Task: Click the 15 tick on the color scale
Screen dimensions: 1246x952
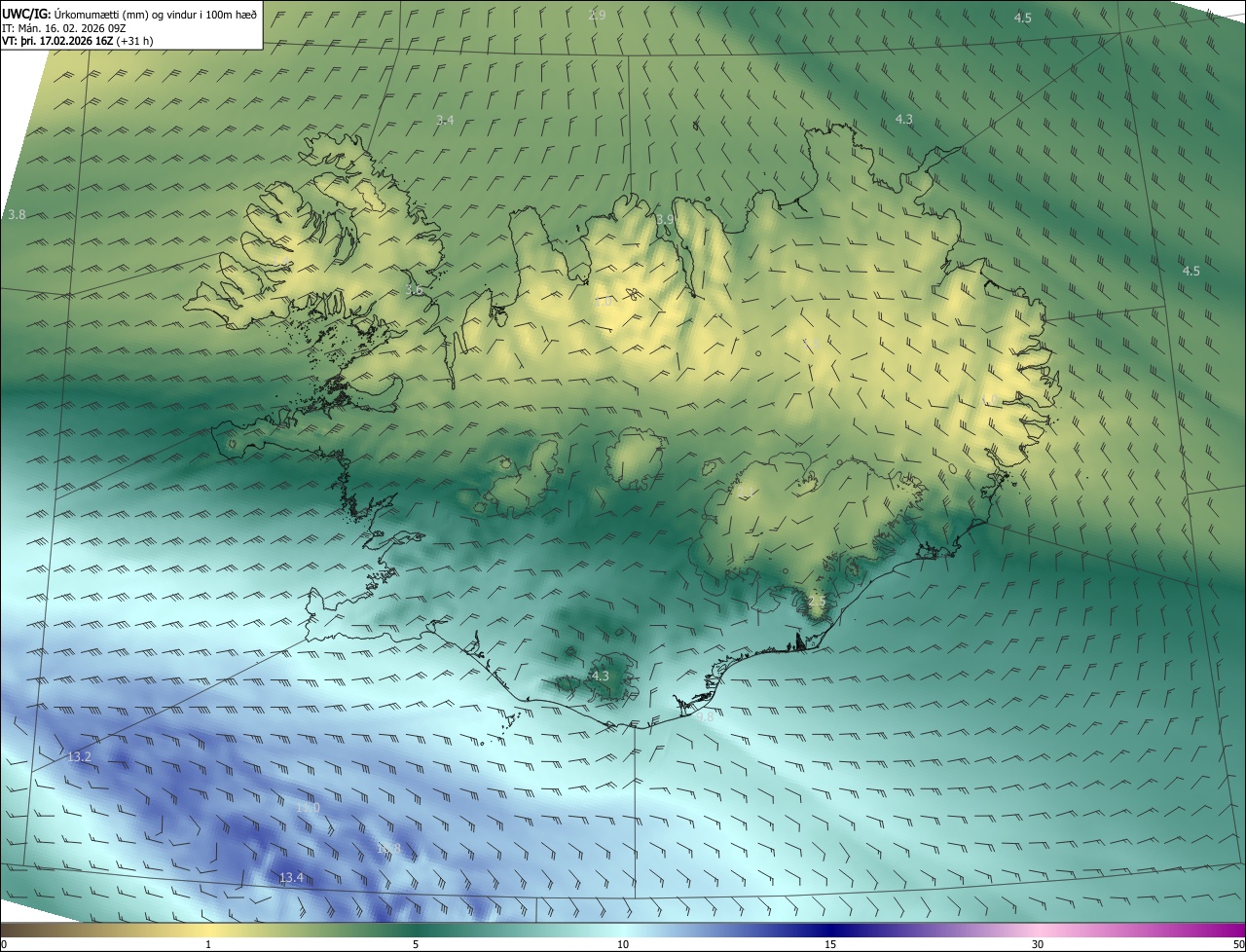Action: pyautogui.click(x=830, y=944)
